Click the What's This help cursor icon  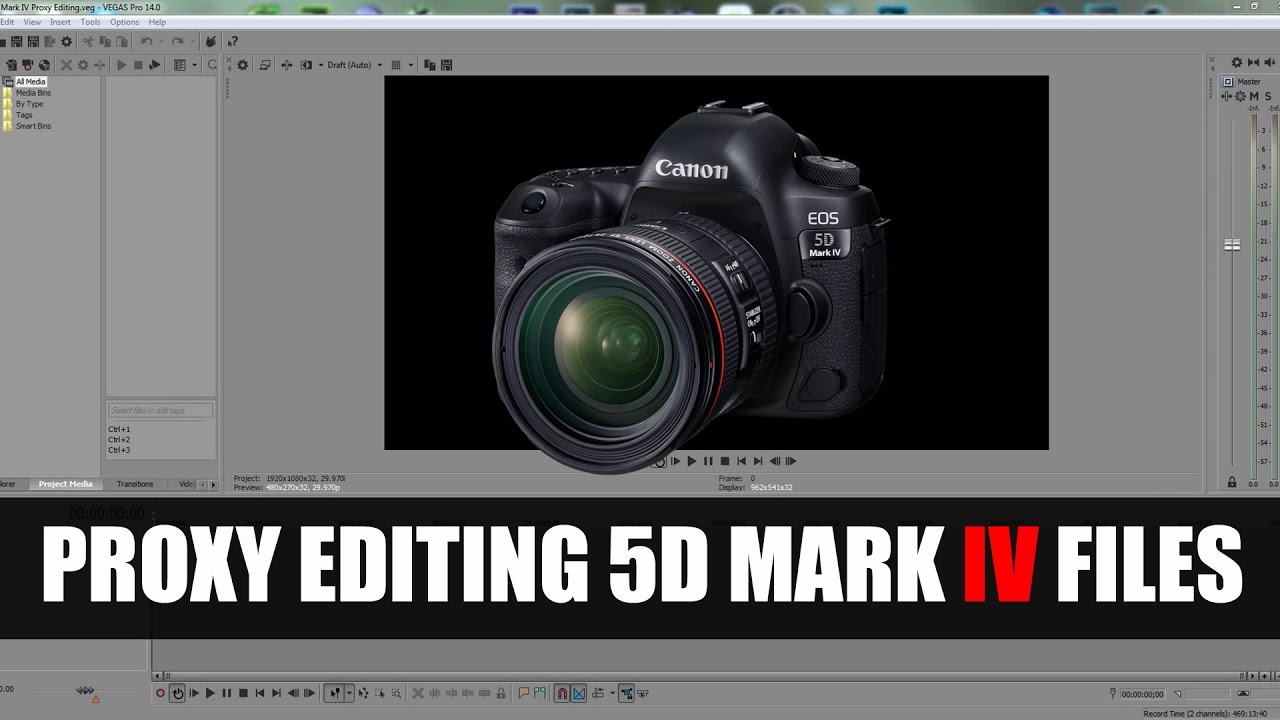point(233,42)
